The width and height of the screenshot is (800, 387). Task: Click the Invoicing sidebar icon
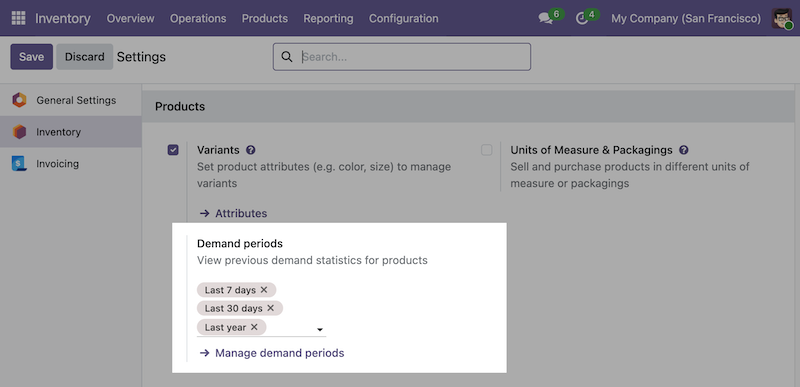pyautogui.click(x=19, y=163)
